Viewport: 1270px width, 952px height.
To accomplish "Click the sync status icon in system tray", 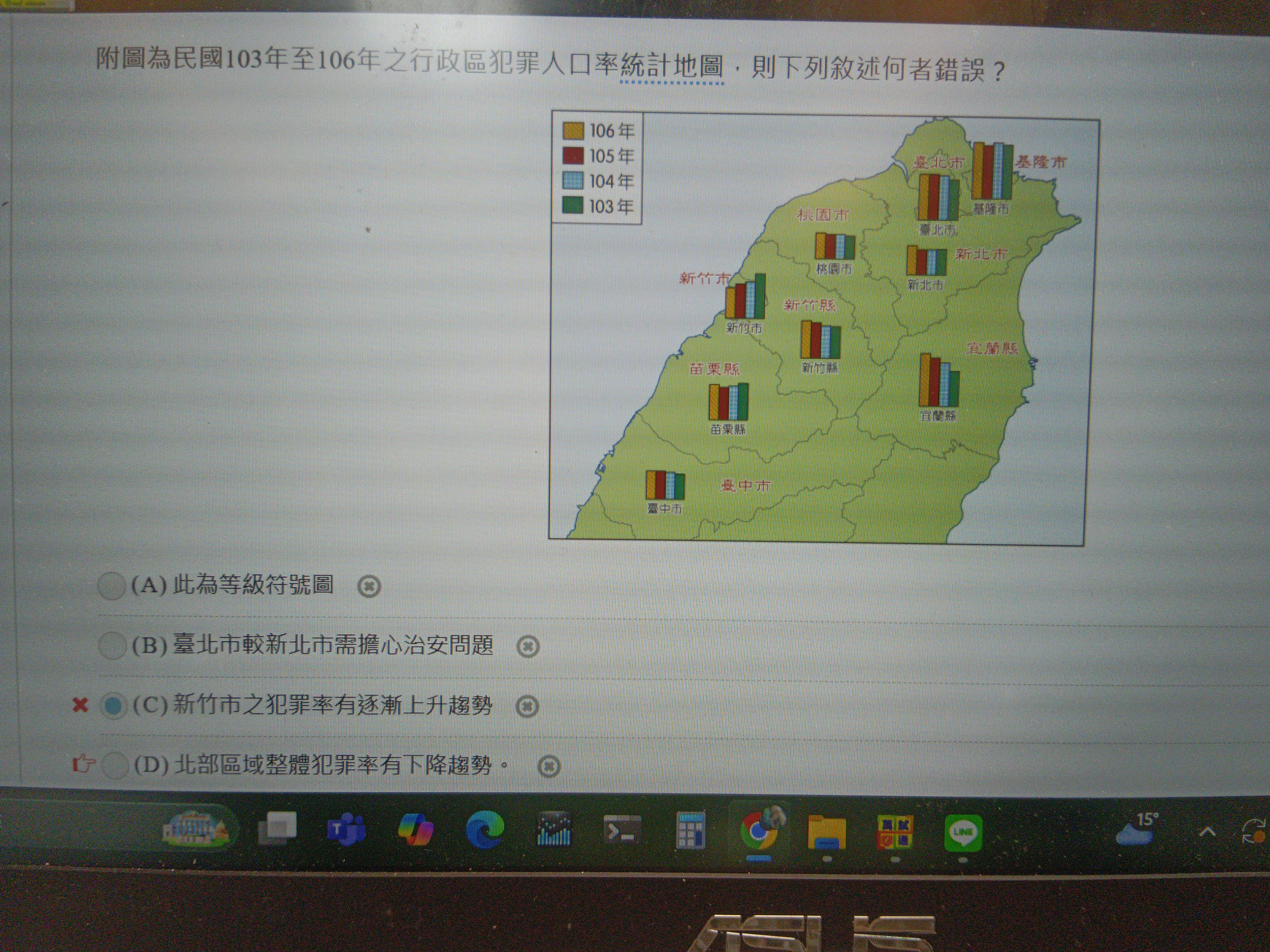I will [1255, 832].
